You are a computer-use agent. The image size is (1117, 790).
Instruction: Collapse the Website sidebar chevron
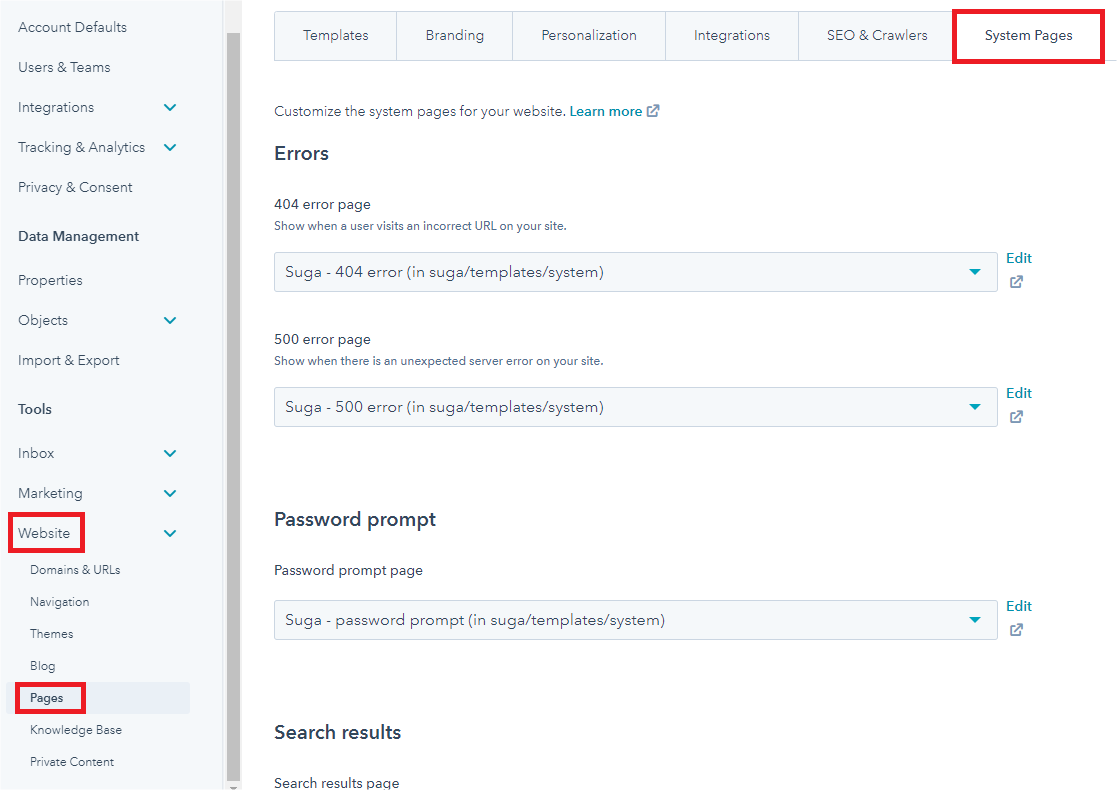coord(170,533)
